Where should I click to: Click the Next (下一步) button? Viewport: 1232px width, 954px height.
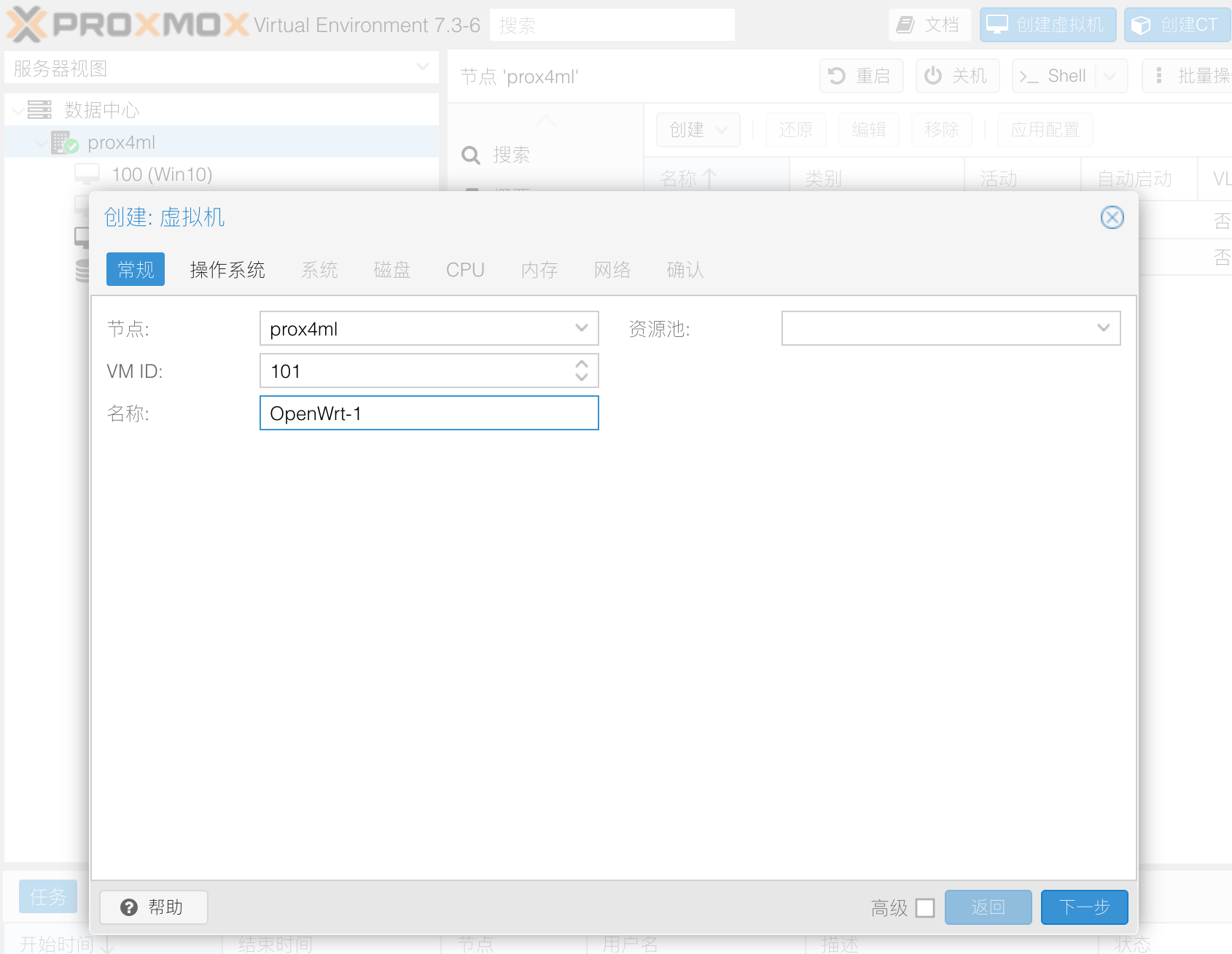click(x=1084, y=907)
